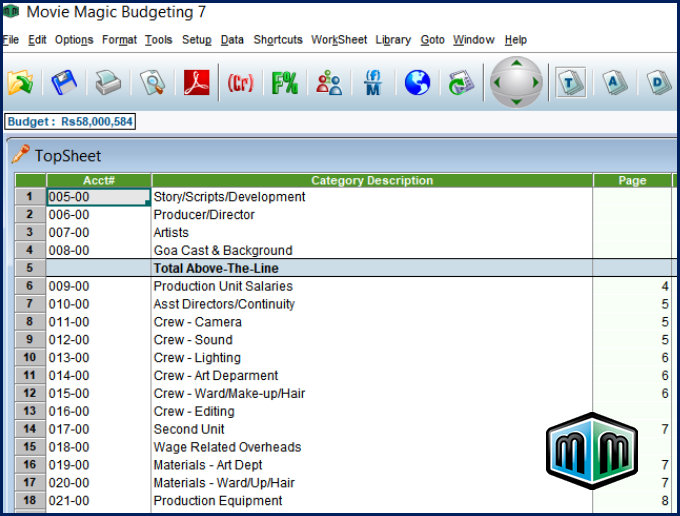680x516 pixels.
Task: Open the Edit menu
Action: [x=37, y=40]
